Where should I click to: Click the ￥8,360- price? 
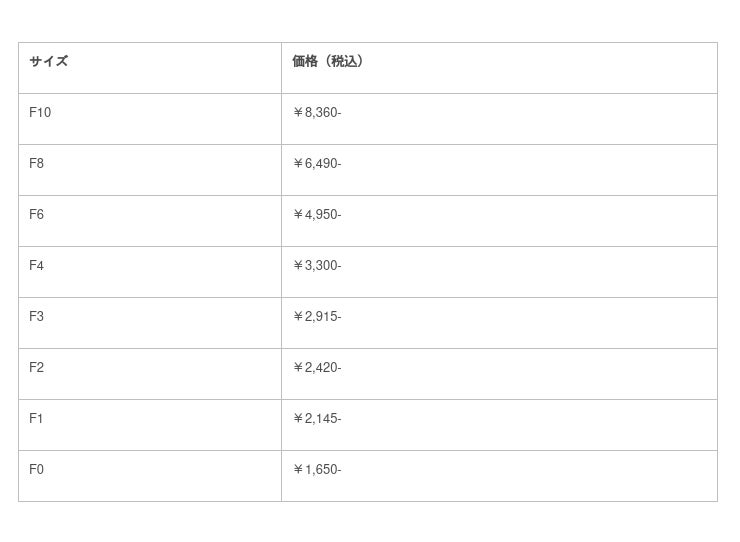[317, 113]
